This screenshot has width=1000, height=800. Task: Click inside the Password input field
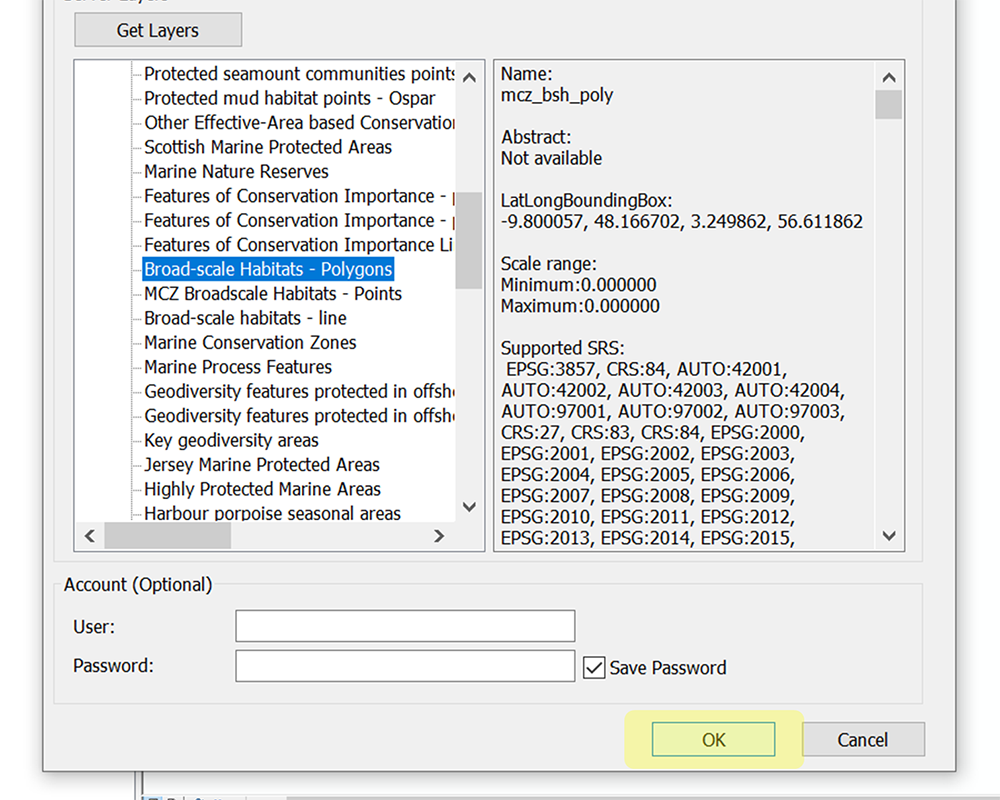click(404, 666)
